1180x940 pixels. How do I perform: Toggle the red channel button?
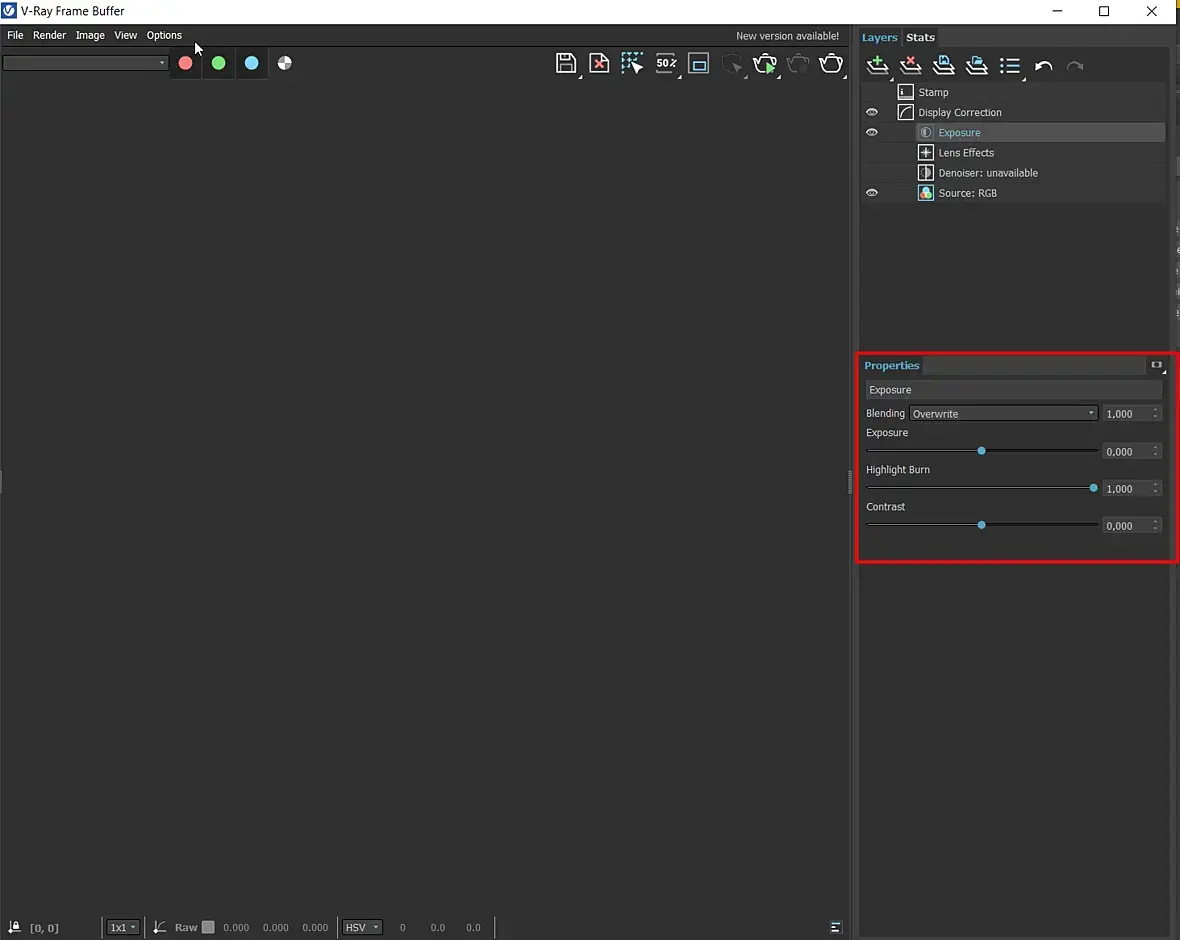[x=185, y=63]
